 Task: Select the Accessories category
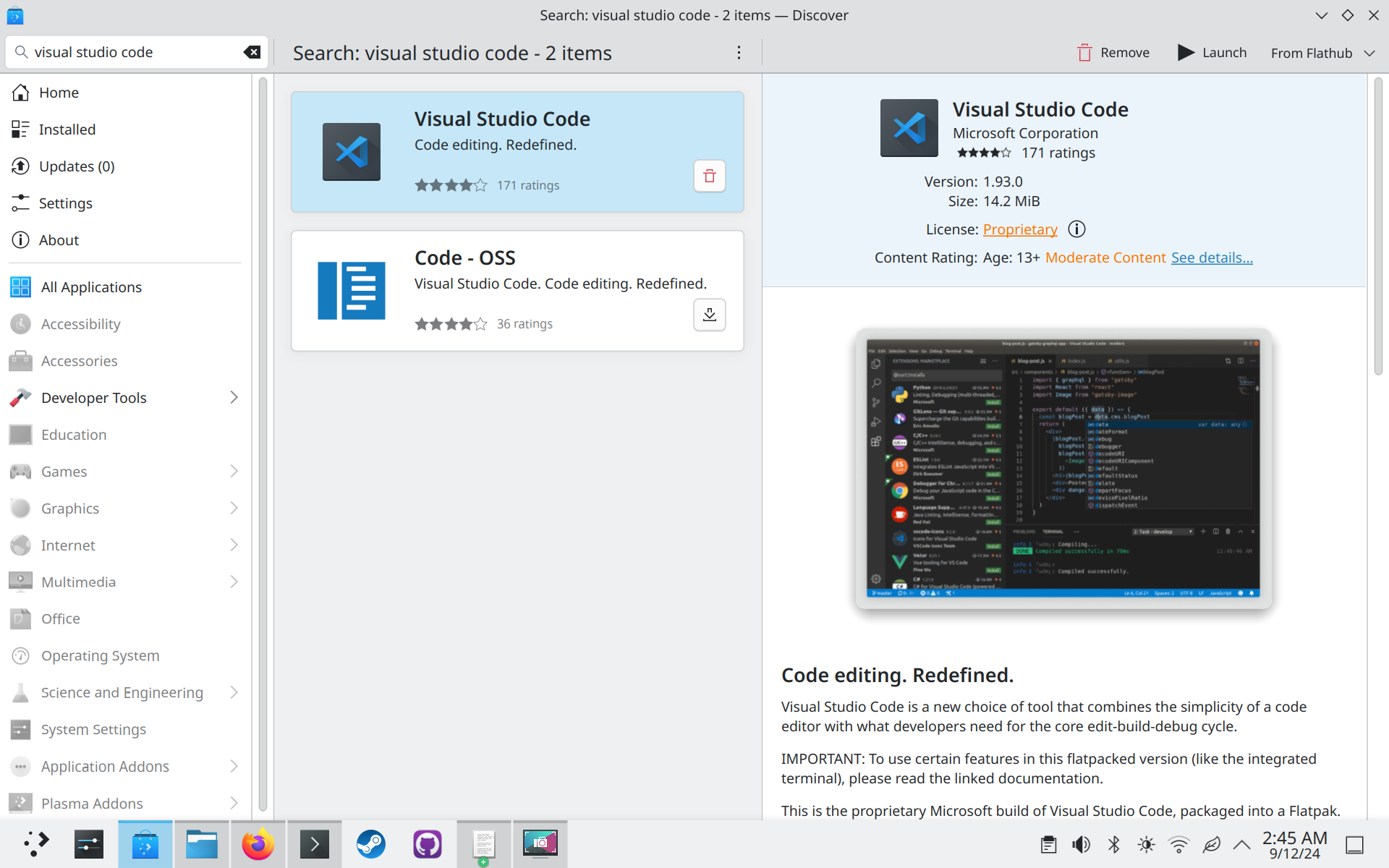125,361
